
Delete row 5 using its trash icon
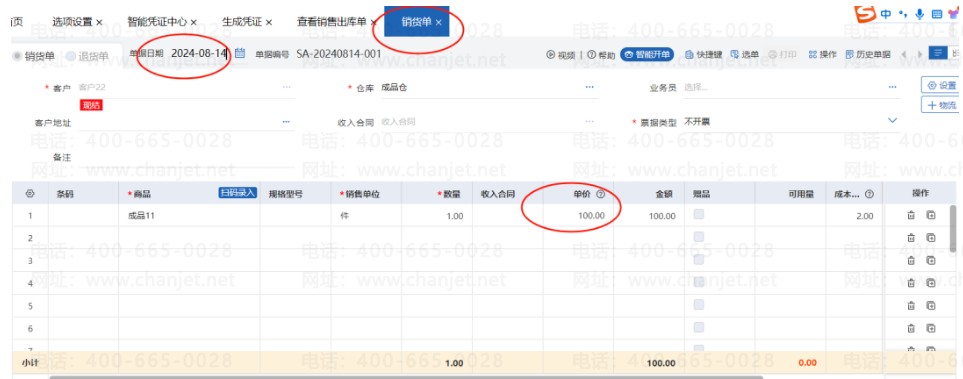[911, 305]
